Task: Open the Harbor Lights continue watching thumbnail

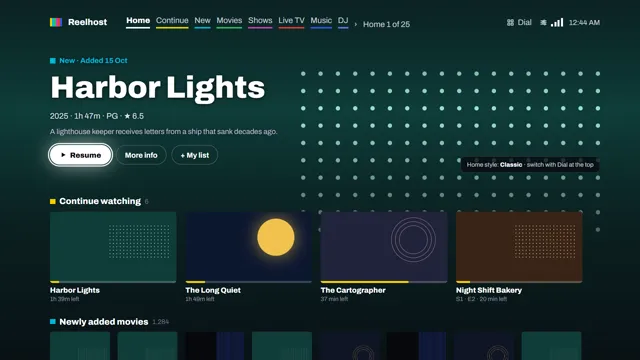Action: click(x=113, y=246)
